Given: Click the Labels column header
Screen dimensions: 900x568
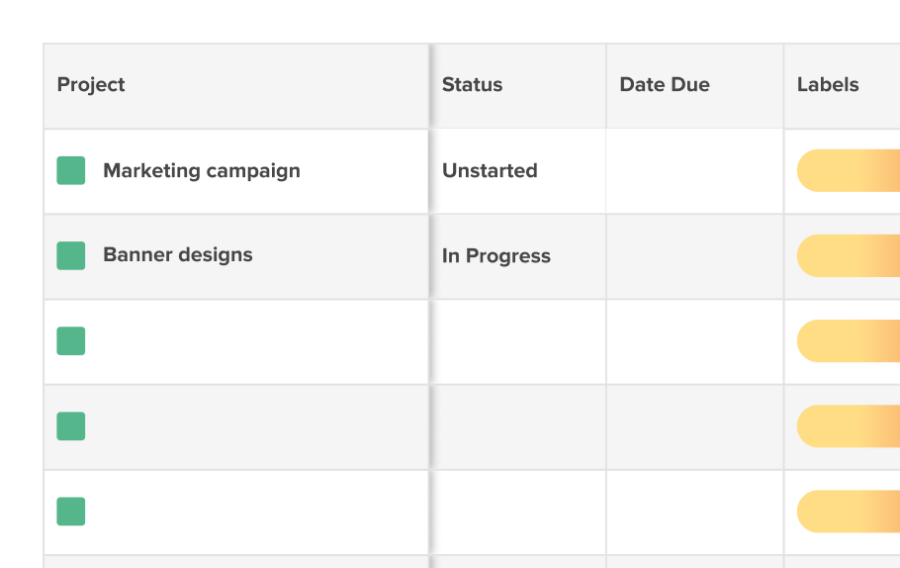Looking at the screenshot, I should 827,85.
